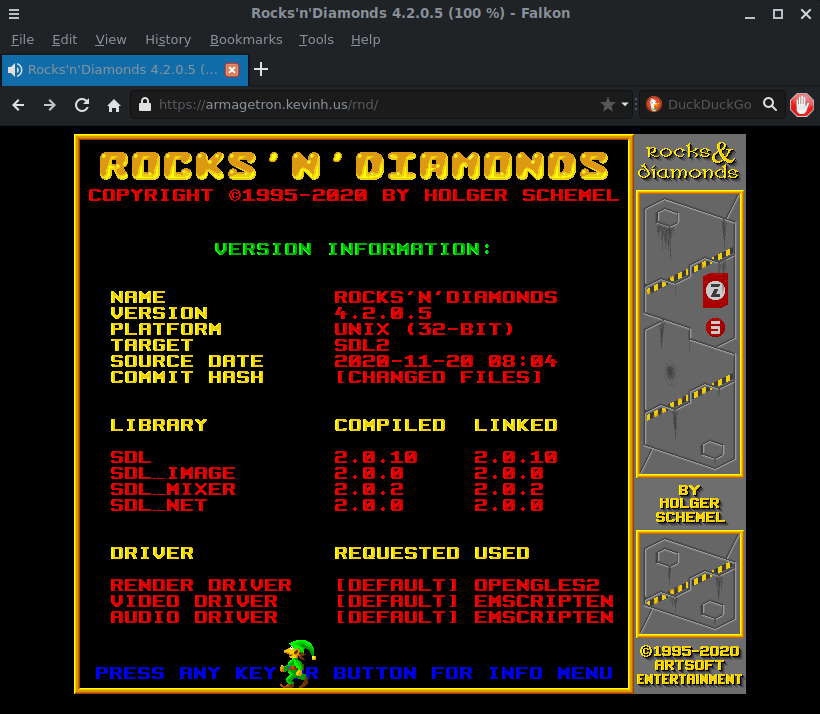Screen dimensions: 820x714
Task: Open the Tools menu
Action: [316, 40]
